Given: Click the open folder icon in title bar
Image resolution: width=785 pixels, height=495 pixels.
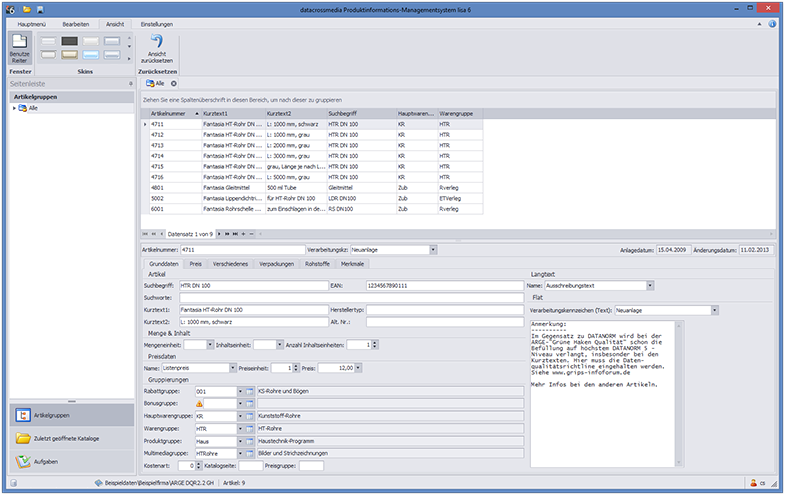Looking at the screenshot, I should tap(27, 10).
